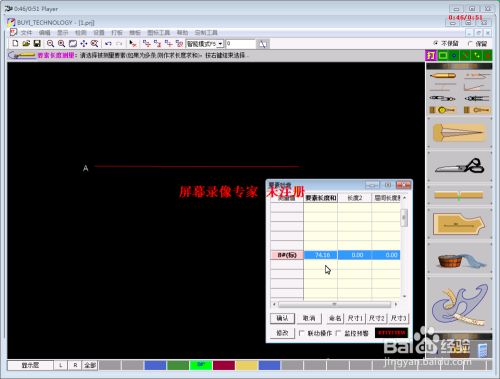Click the 命名 button
Viewport: 500px width, 379px height.
[335, 318]
